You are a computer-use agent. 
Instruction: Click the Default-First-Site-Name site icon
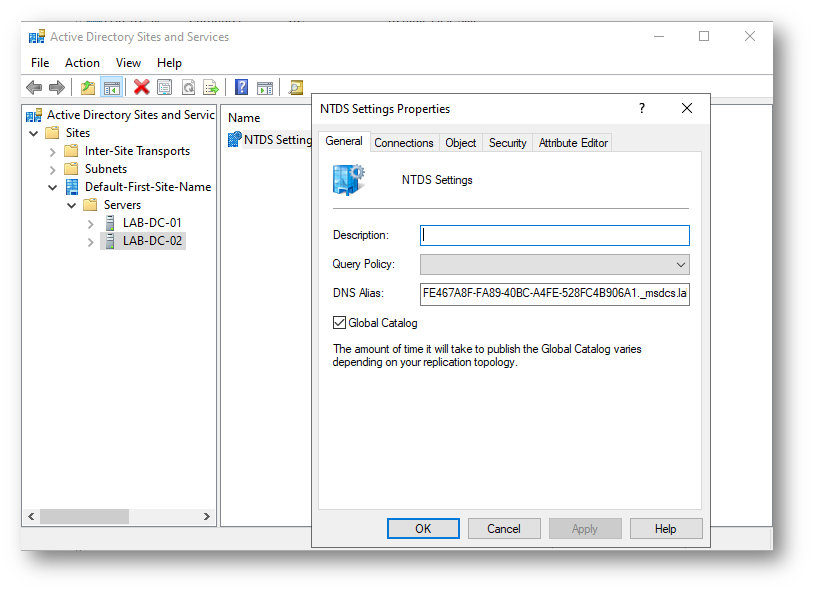[72, 187]
